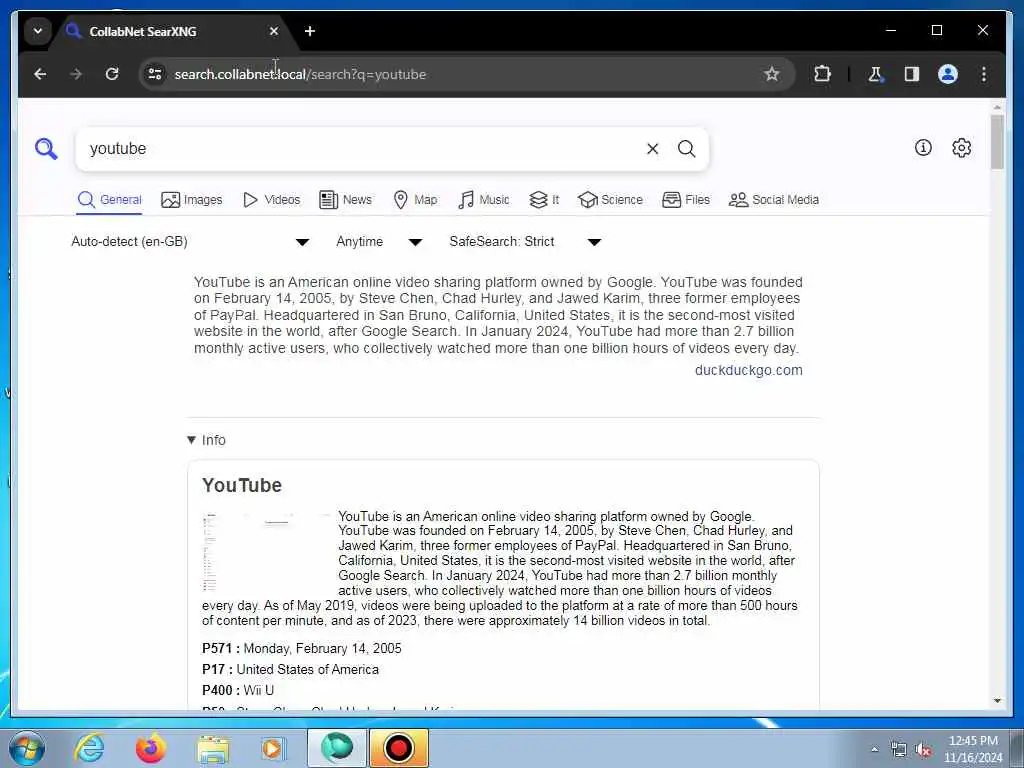1024x768 pixels.
Task: Open Chrome Labs flask icon
Action: coord(876,74)
